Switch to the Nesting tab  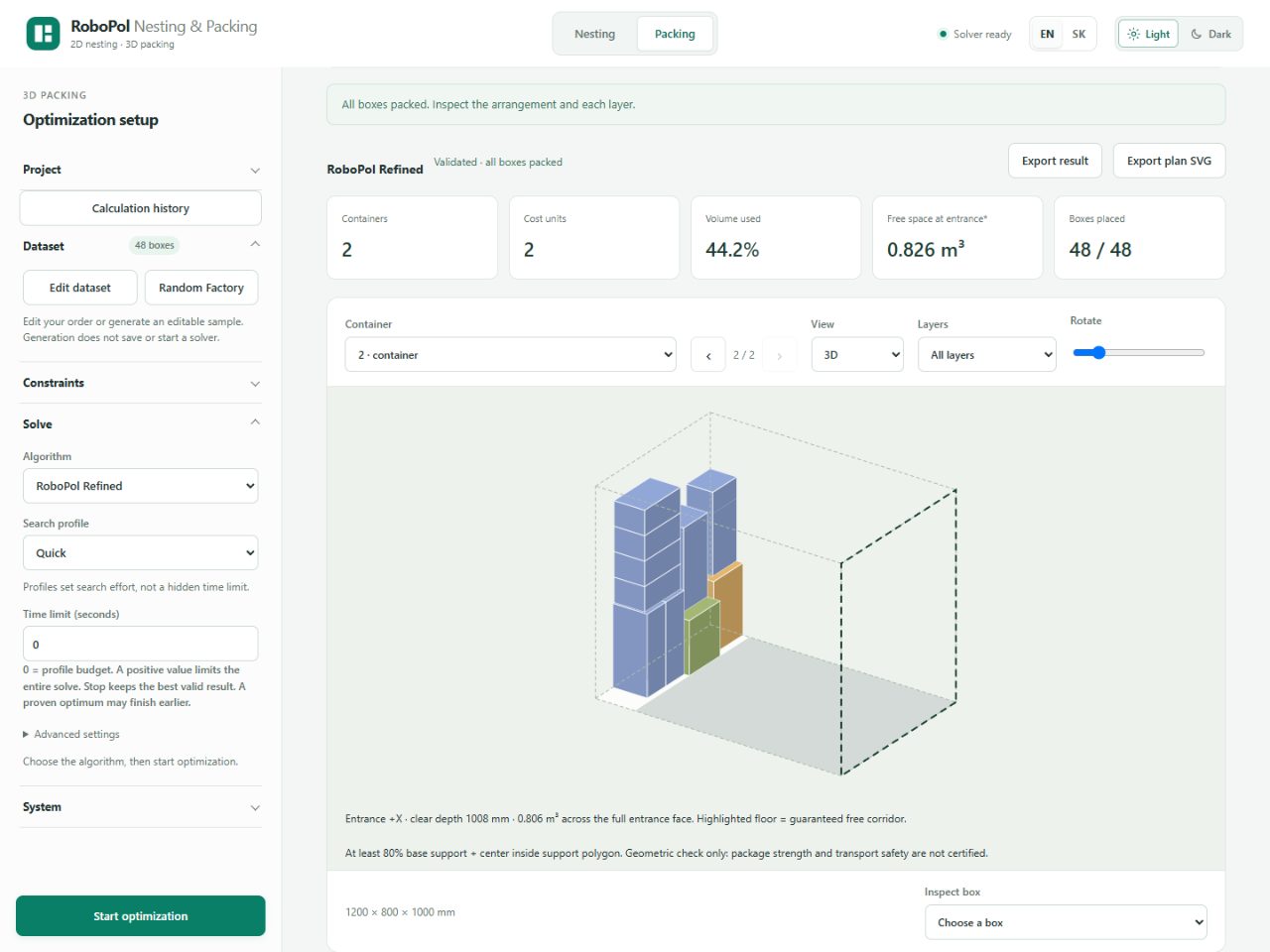[x=594, y=34]
